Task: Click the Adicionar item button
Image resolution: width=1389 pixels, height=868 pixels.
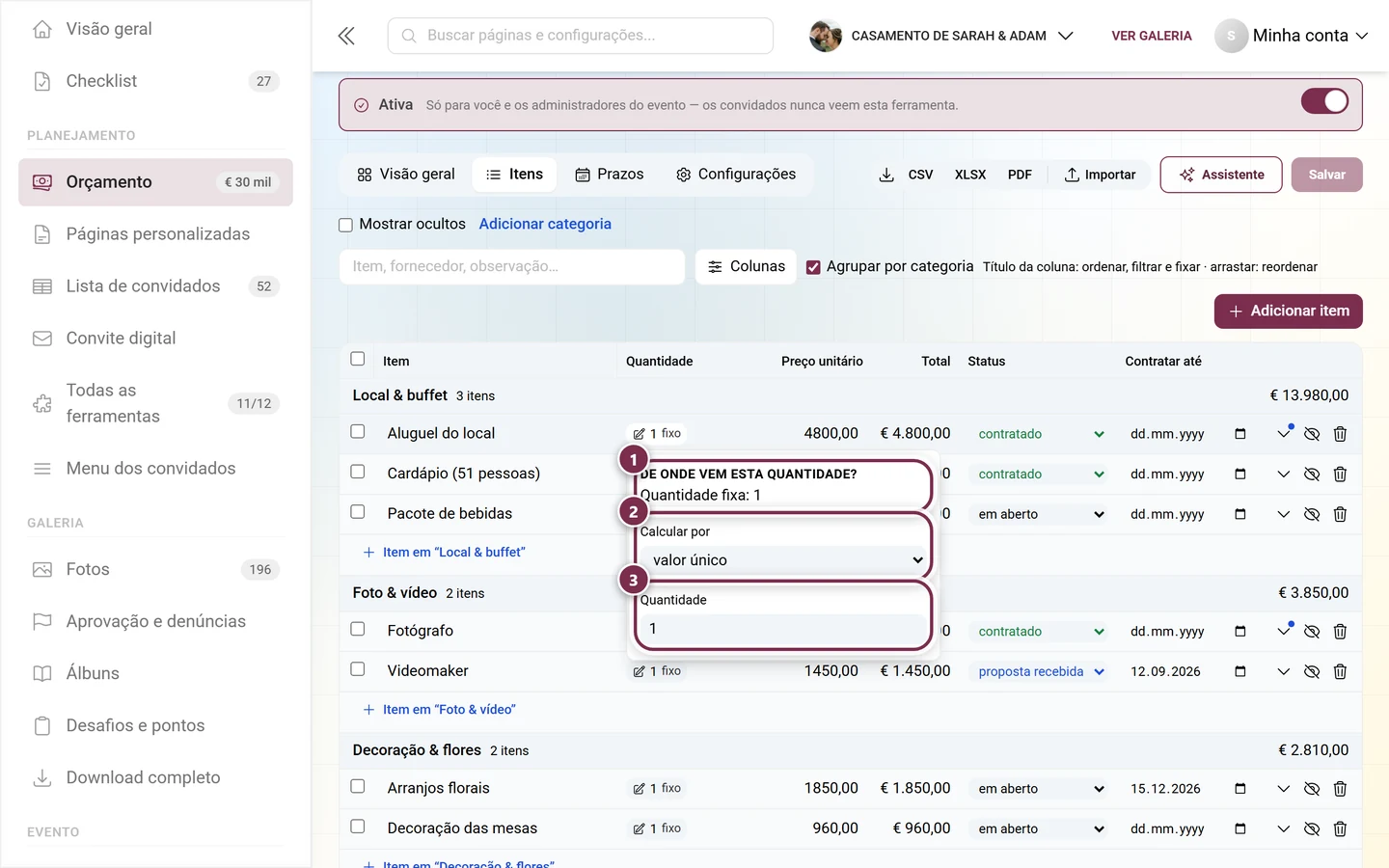Action: click(x=1289, y=312)
